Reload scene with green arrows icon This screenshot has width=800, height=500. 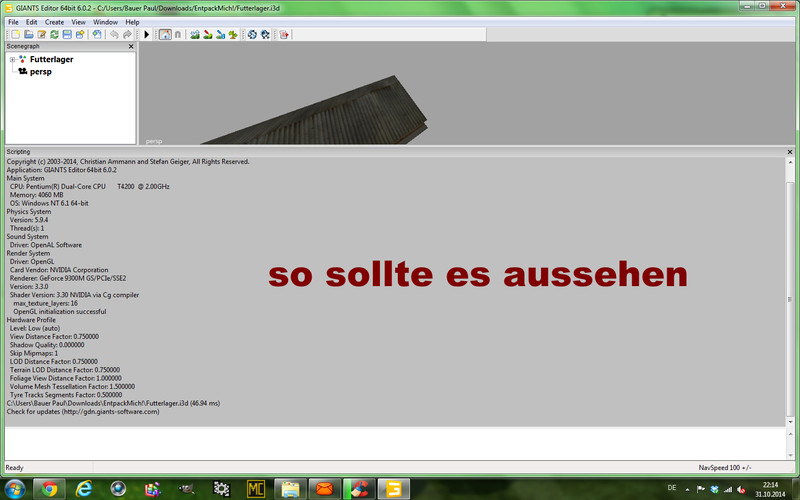[54, 34]
